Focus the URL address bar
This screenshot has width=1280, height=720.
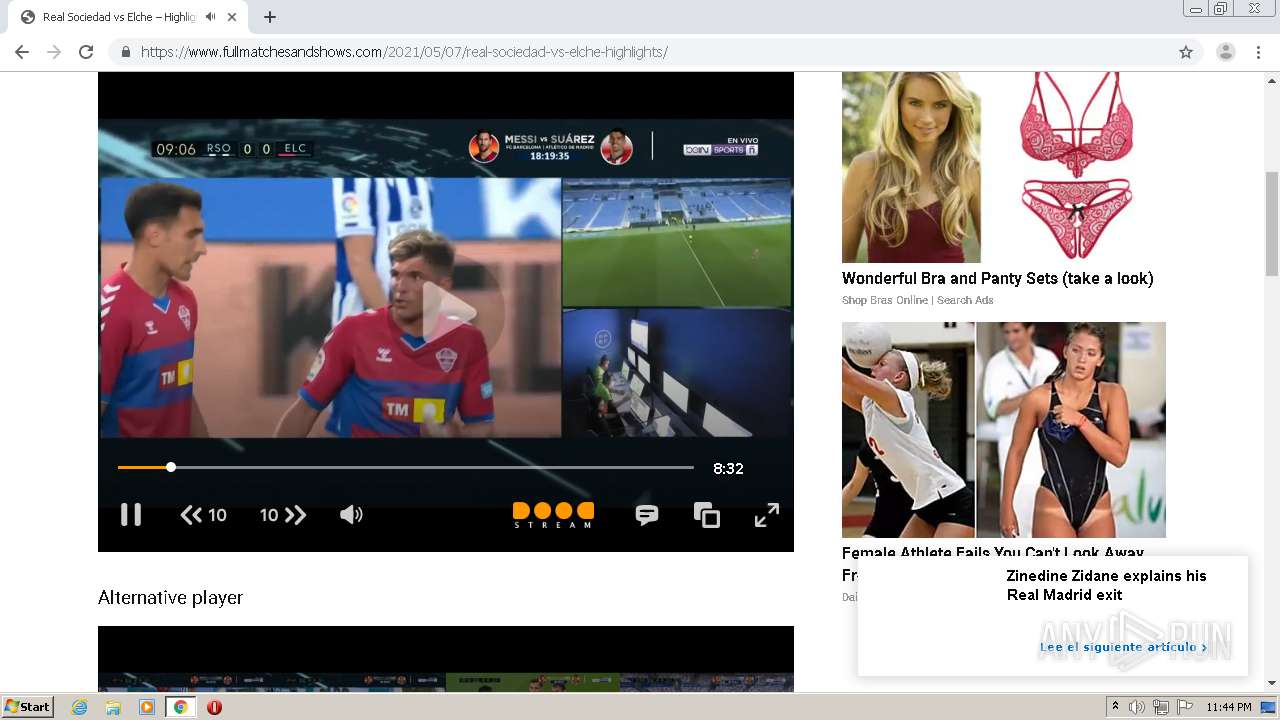tap(640, 52)
